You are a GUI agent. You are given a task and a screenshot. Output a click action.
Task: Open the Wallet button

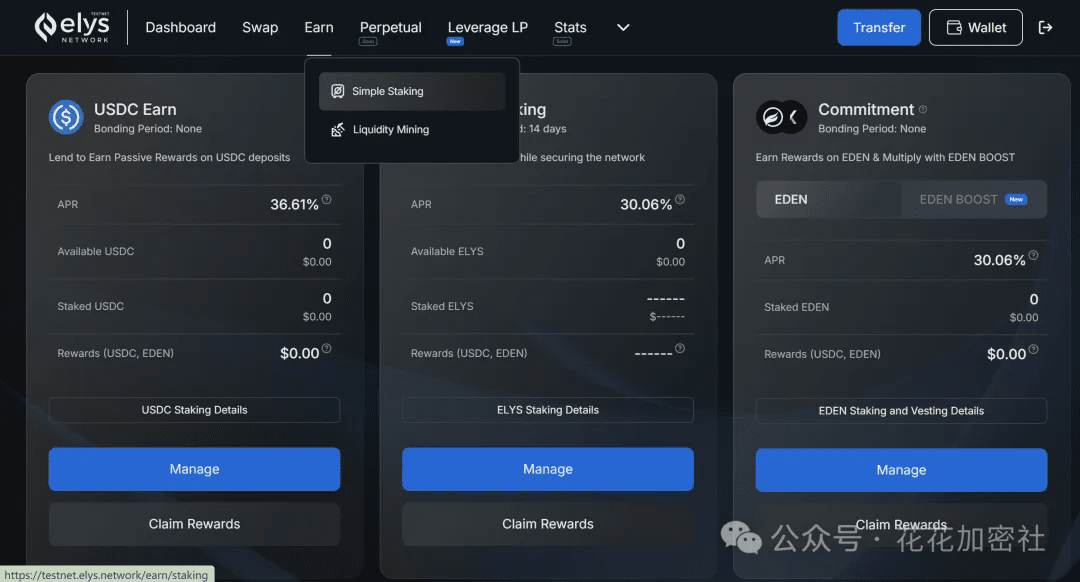click(975, 28)
